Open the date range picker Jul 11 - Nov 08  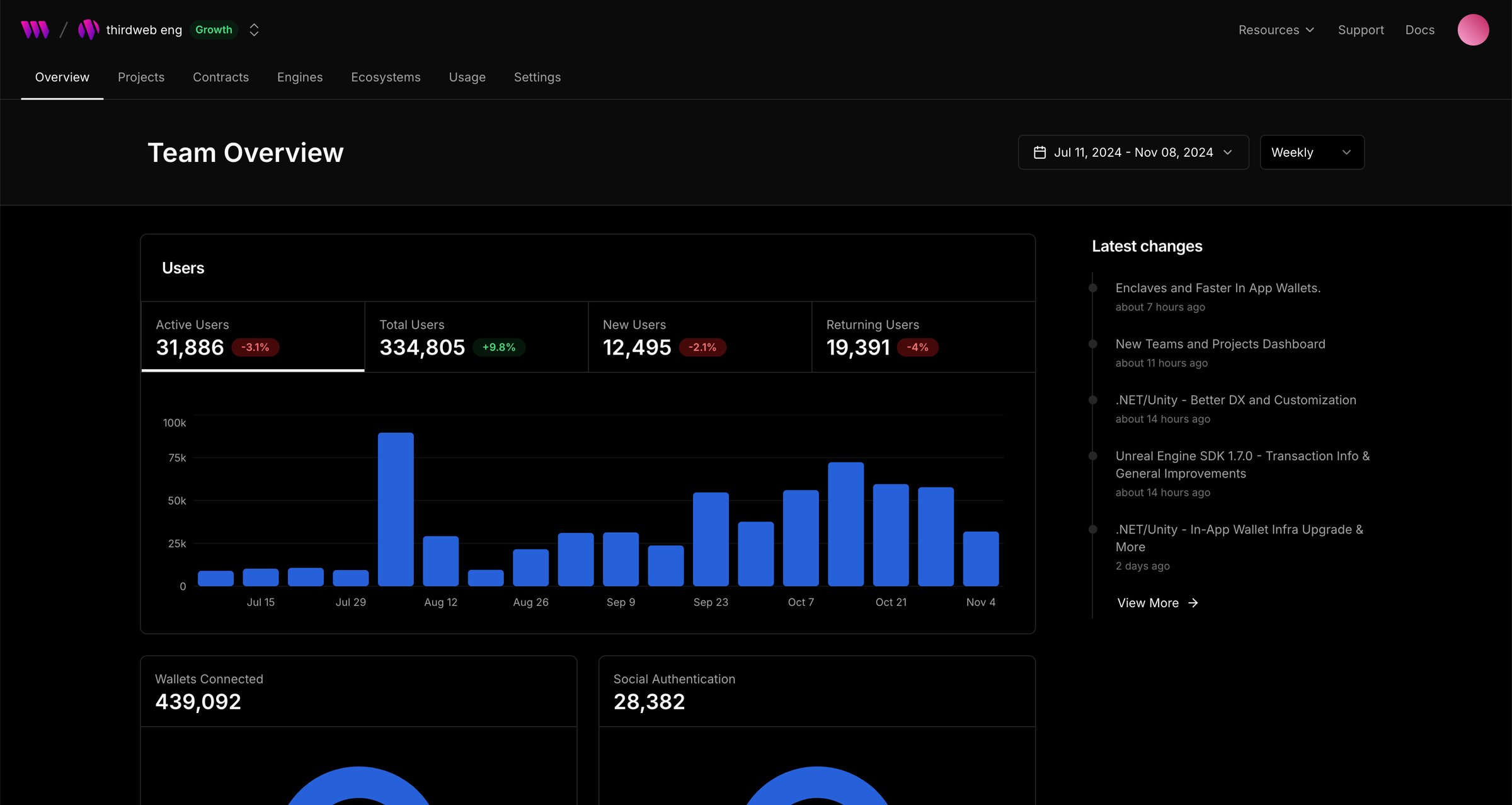tap(1133, 152)
